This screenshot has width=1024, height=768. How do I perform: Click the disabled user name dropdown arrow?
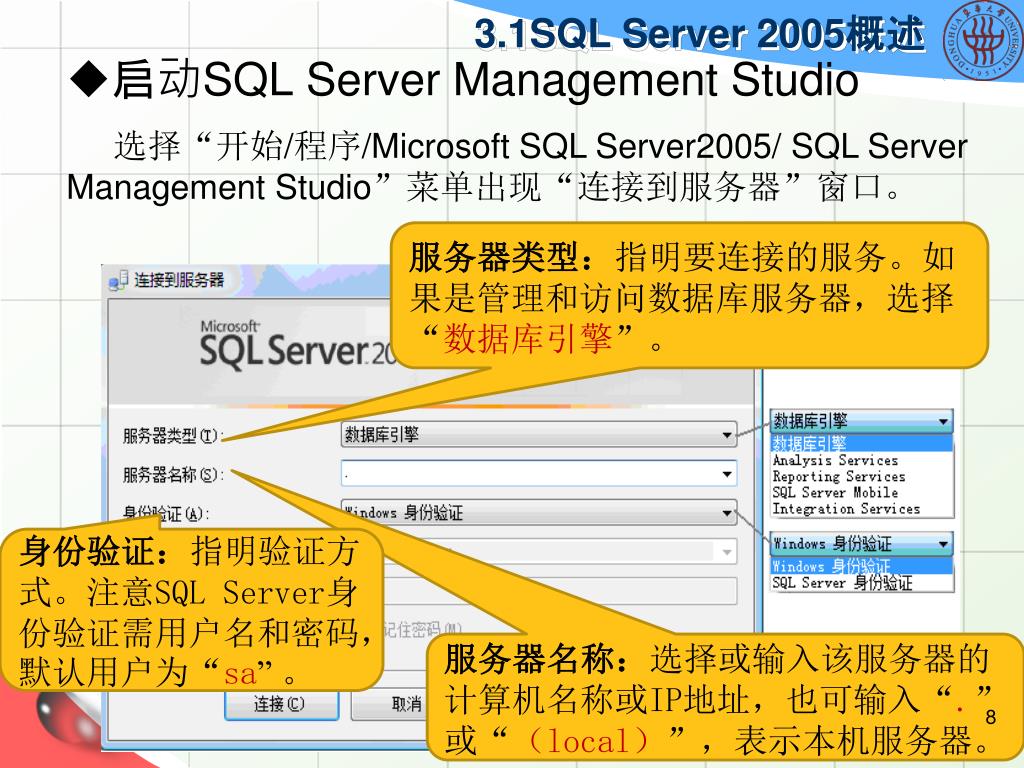(727, 552)
